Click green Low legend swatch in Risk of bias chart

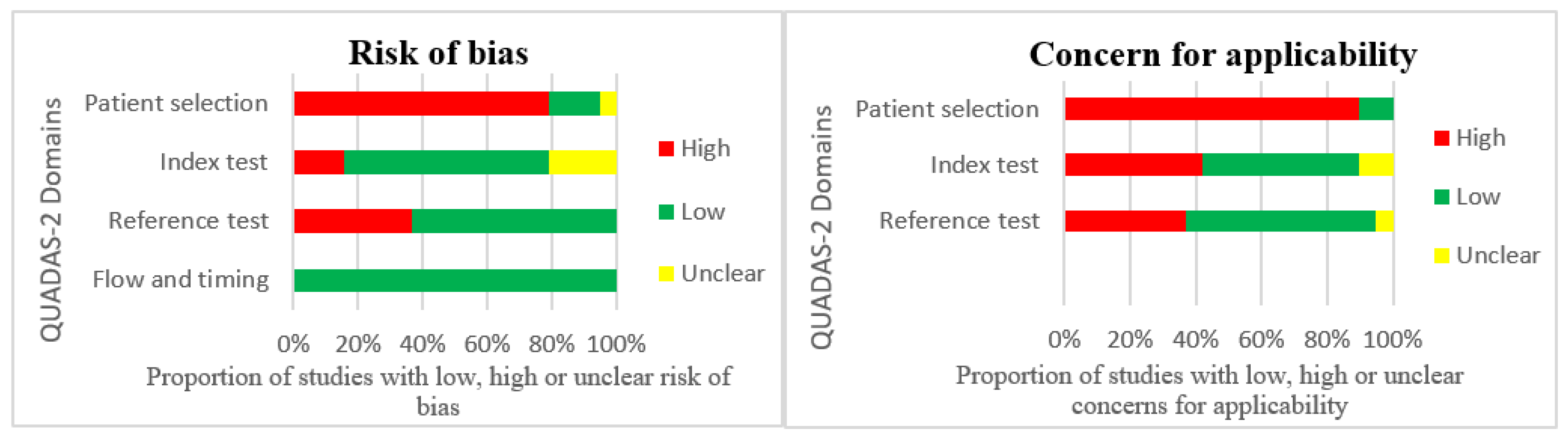click(x=666, y=212)
